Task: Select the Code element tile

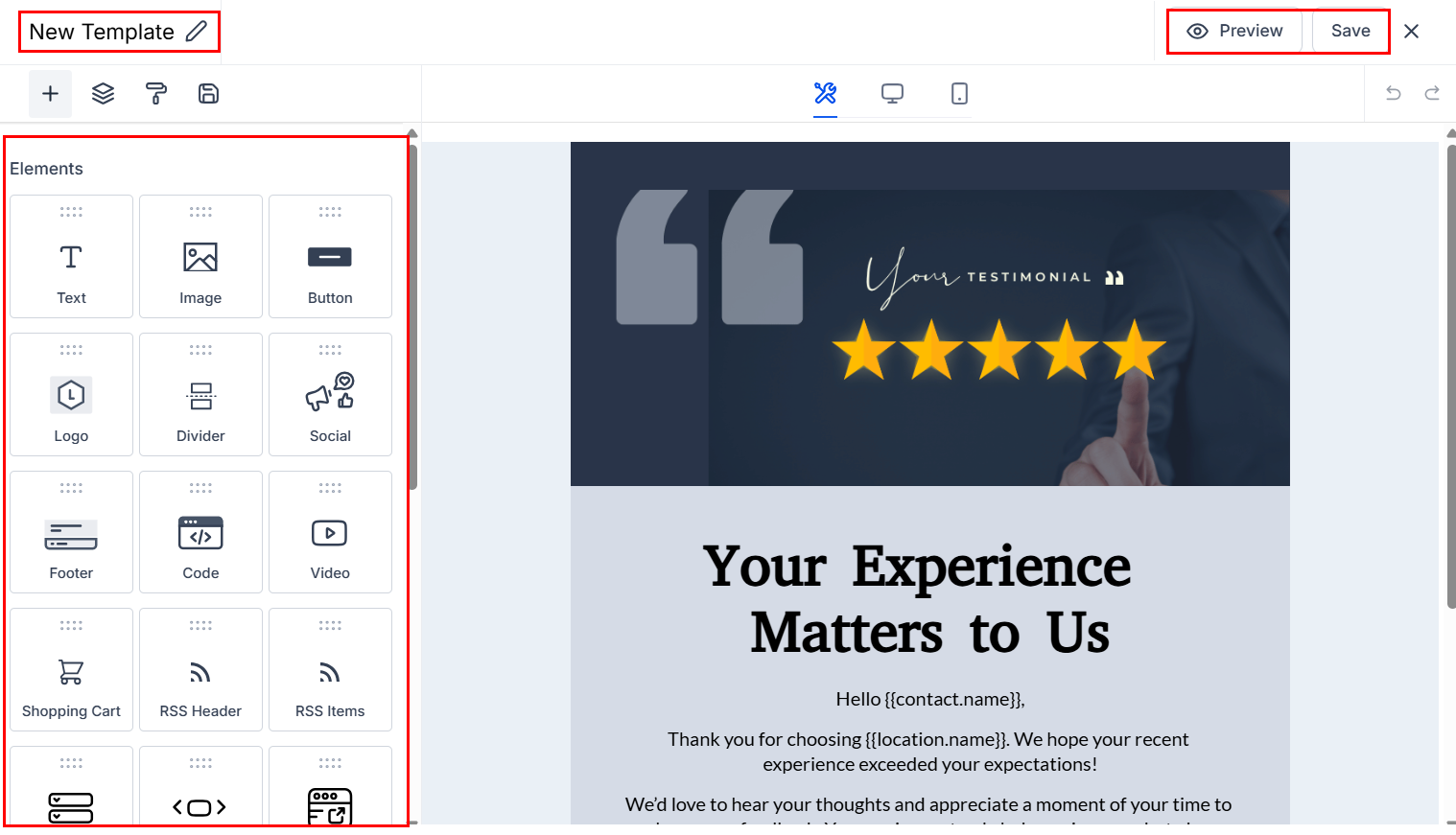Action: coord(200,533)
